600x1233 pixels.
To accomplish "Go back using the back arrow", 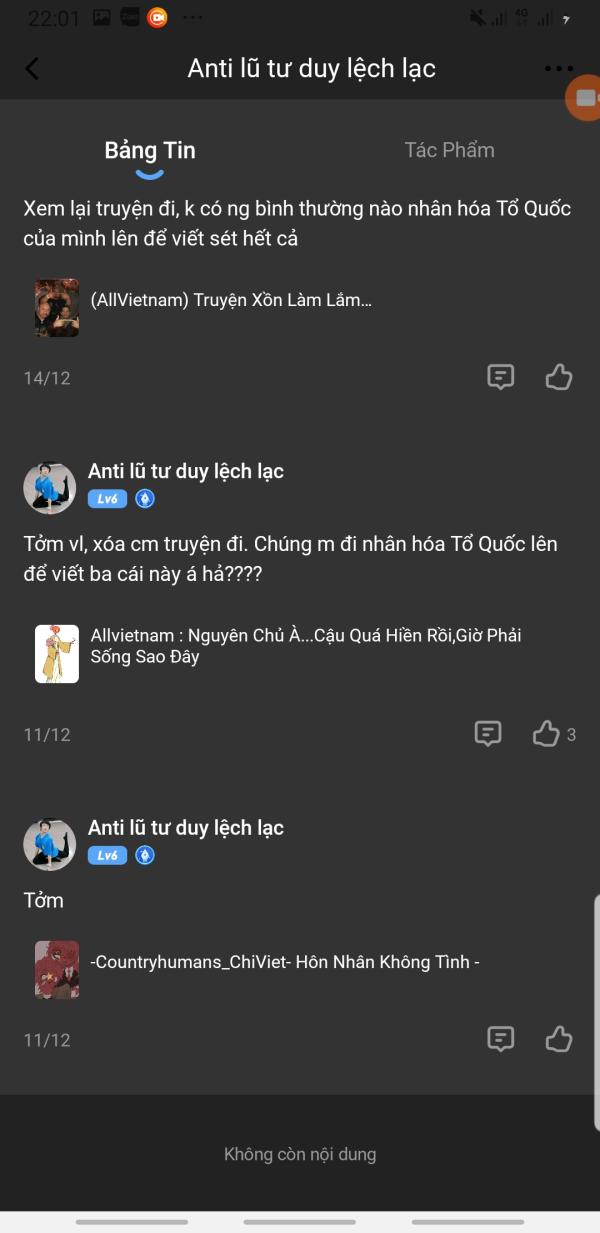I will [32, 68].
